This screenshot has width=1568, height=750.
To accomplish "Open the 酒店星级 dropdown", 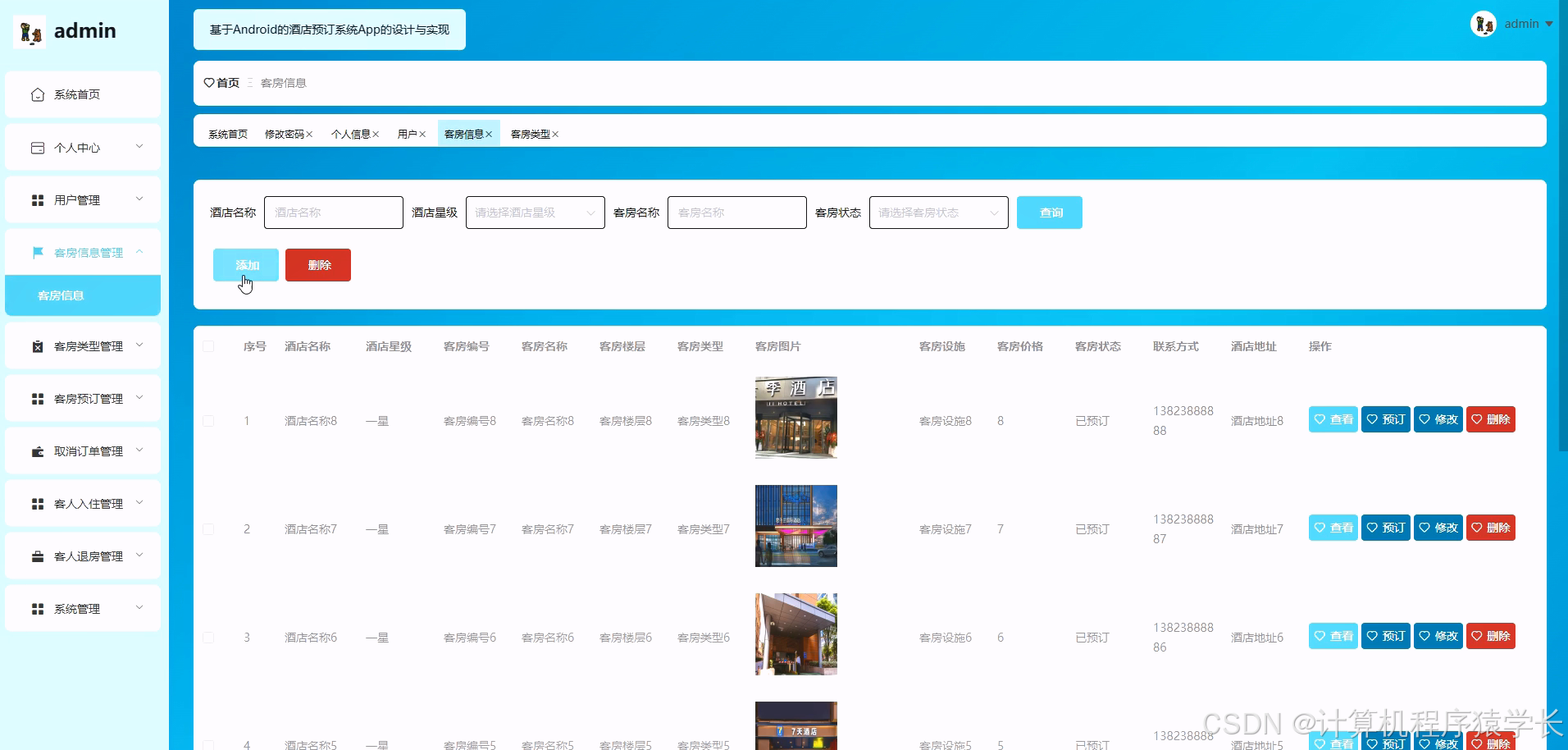I will click(x=536, y=213).
